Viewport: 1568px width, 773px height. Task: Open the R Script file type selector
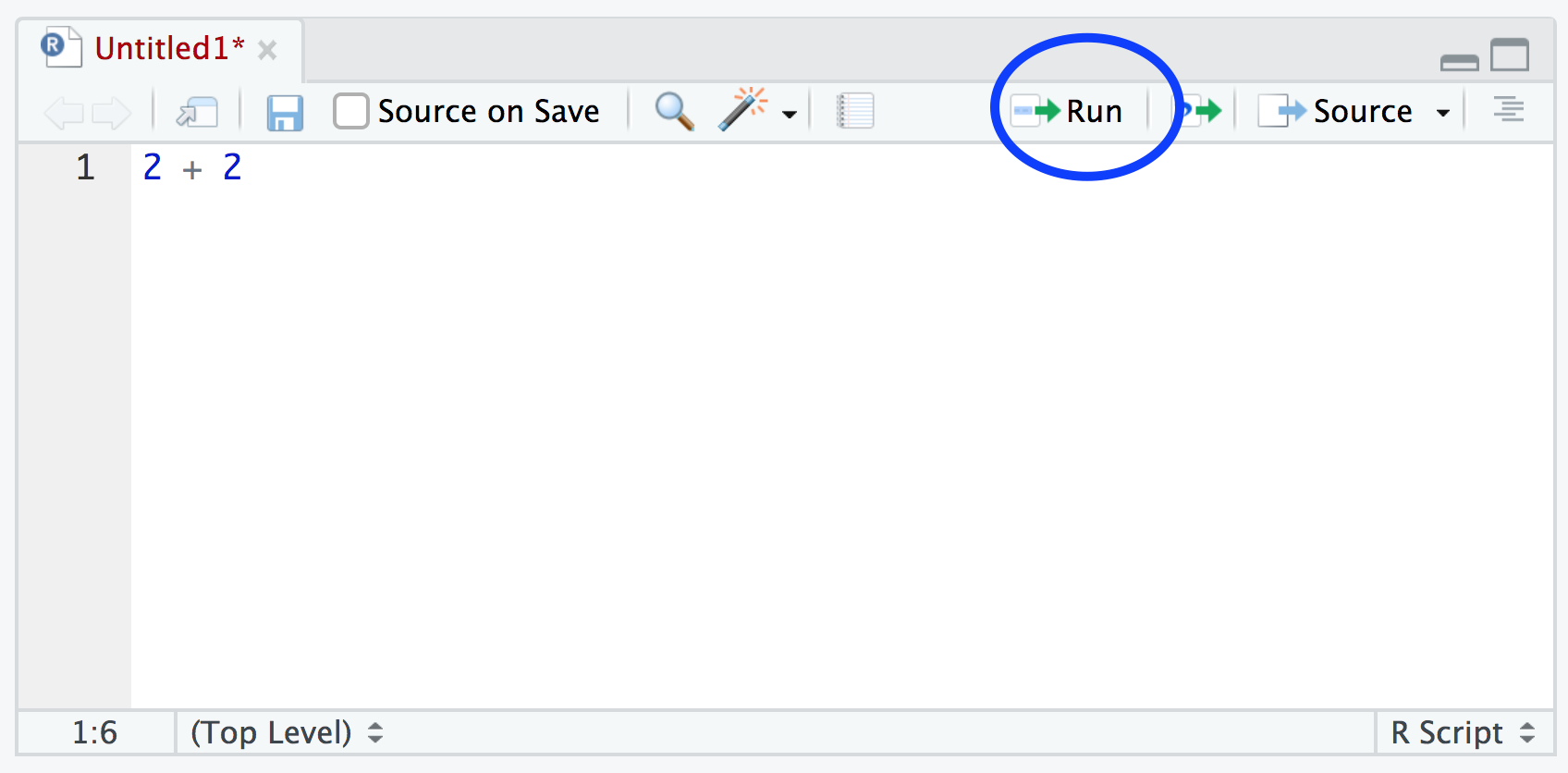coord(1463,732)
